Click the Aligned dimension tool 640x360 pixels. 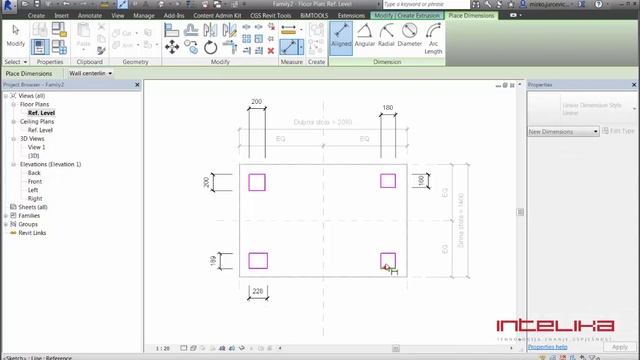coord(341,38)
